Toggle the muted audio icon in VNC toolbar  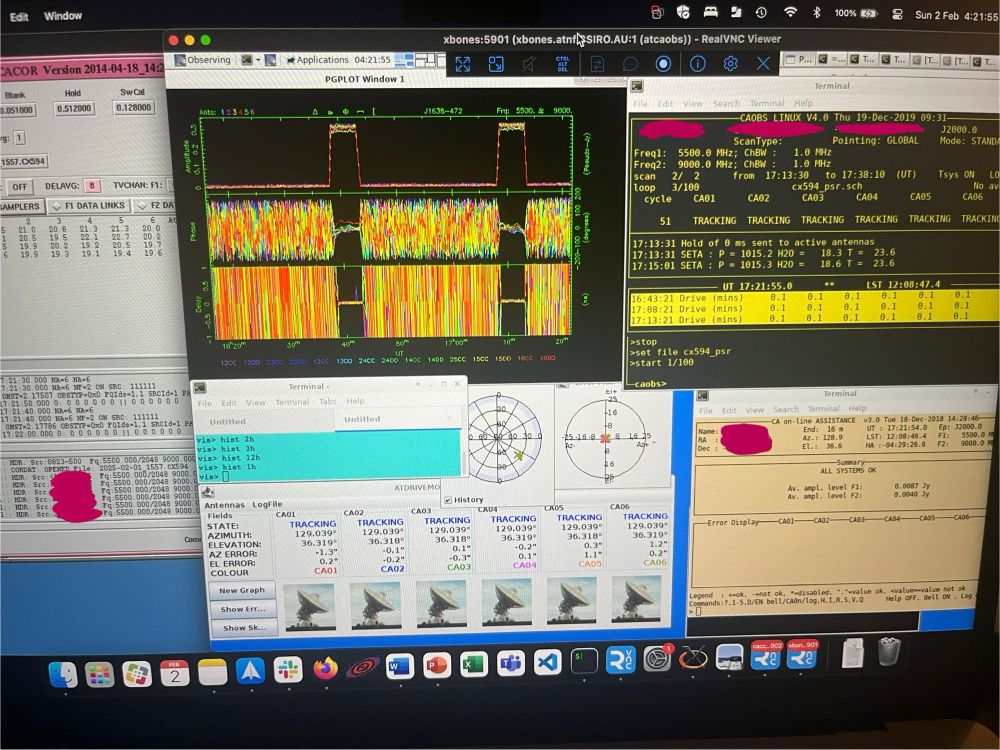(529, 64)
